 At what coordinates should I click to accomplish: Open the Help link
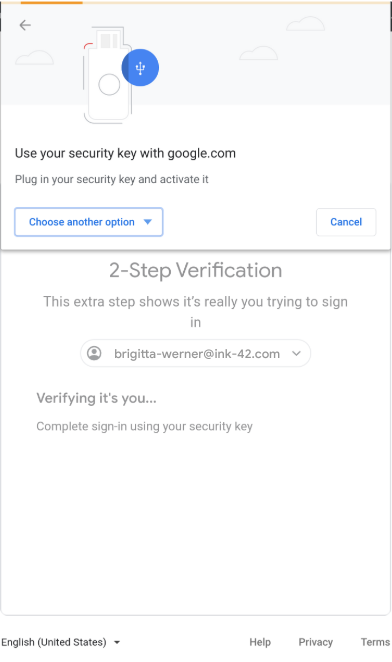point(260,642)
